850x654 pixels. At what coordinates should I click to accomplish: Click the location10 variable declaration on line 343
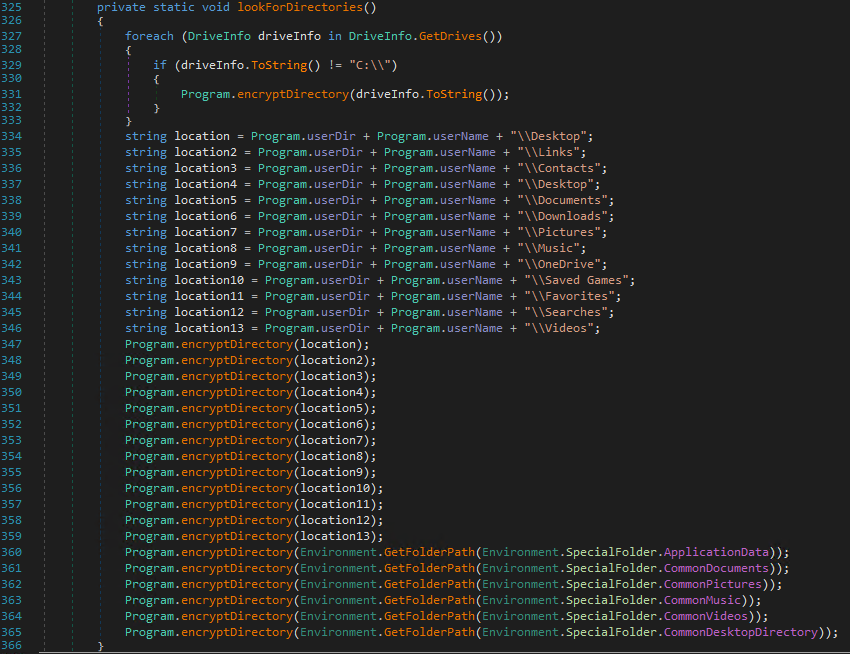[x=209, y=280]
